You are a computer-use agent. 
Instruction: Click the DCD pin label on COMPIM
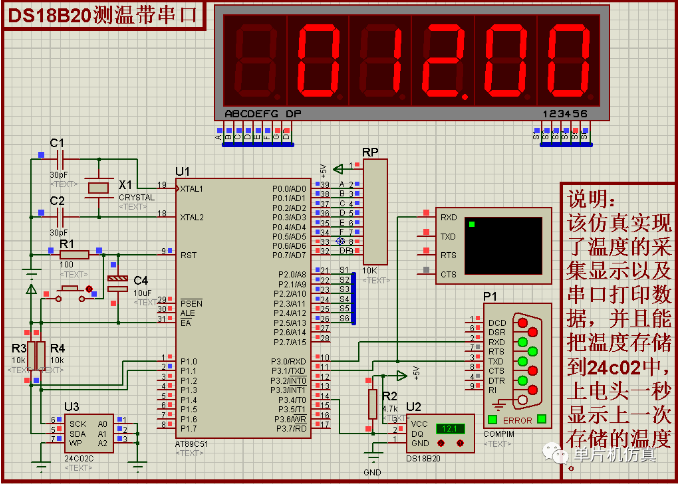coord(497,323)
